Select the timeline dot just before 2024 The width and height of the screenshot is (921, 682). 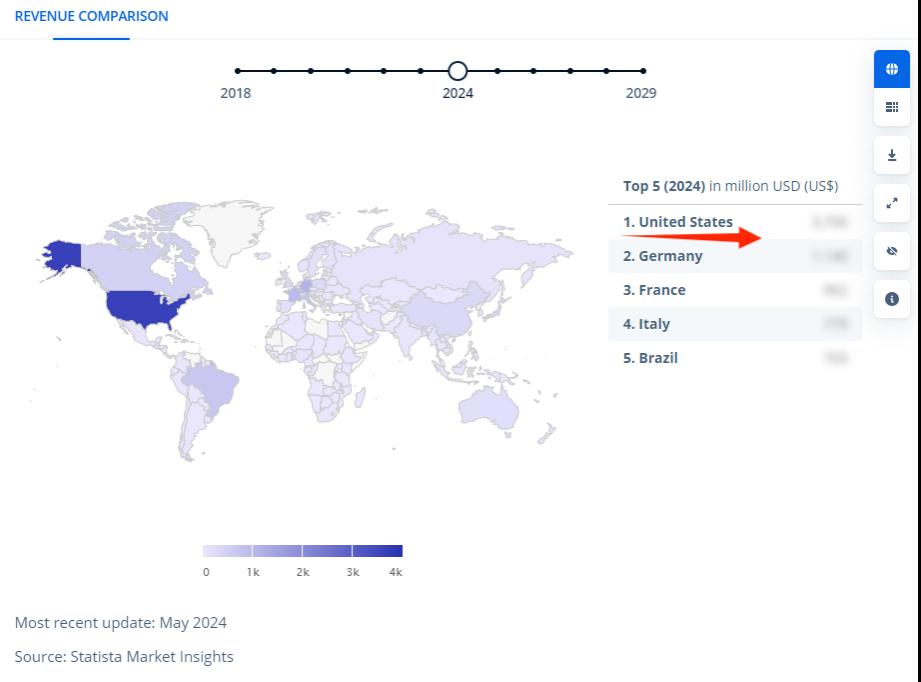point(420,71)
